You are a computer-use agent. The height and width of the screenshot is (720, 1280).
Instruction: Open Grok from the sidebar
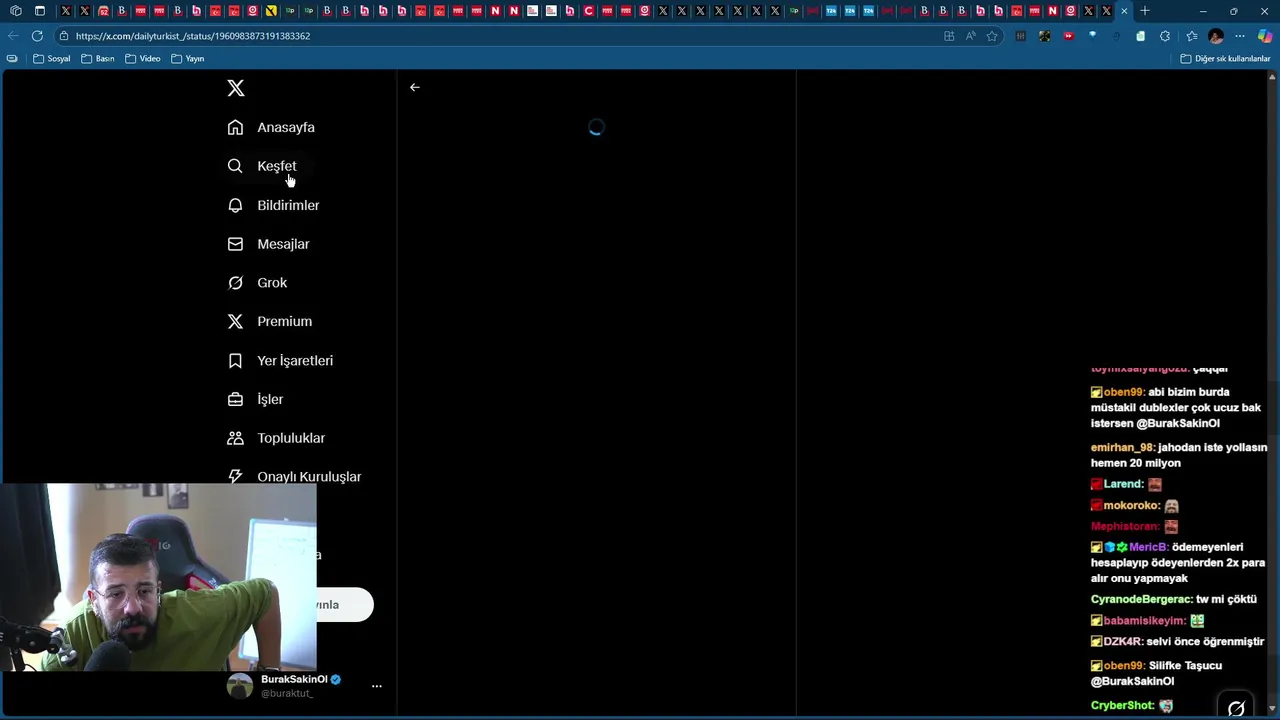click(x=257, y=283)
